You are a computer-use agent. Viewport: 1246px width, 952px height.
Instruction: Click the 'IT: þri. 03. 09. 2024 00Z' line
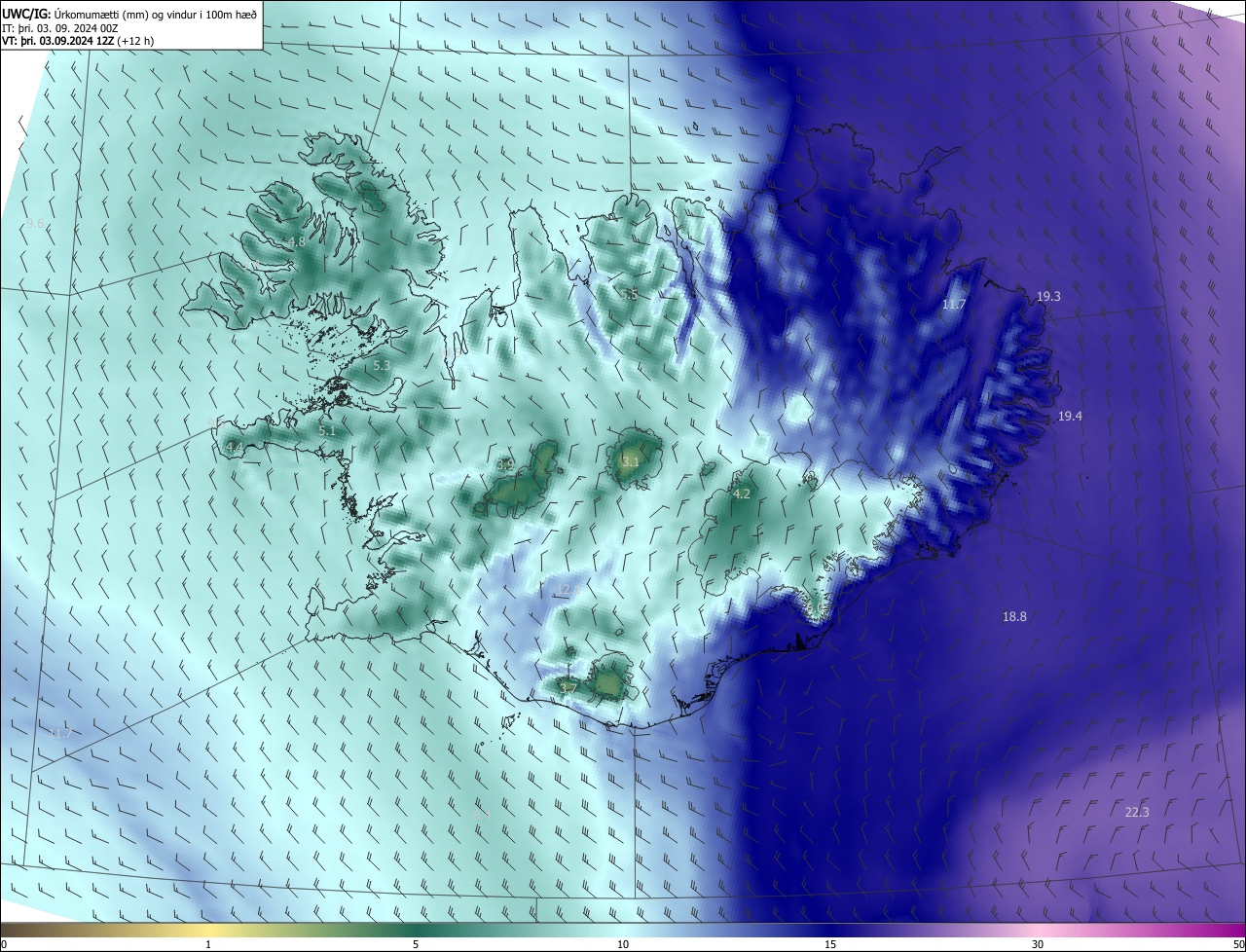[x=60, y=27]
